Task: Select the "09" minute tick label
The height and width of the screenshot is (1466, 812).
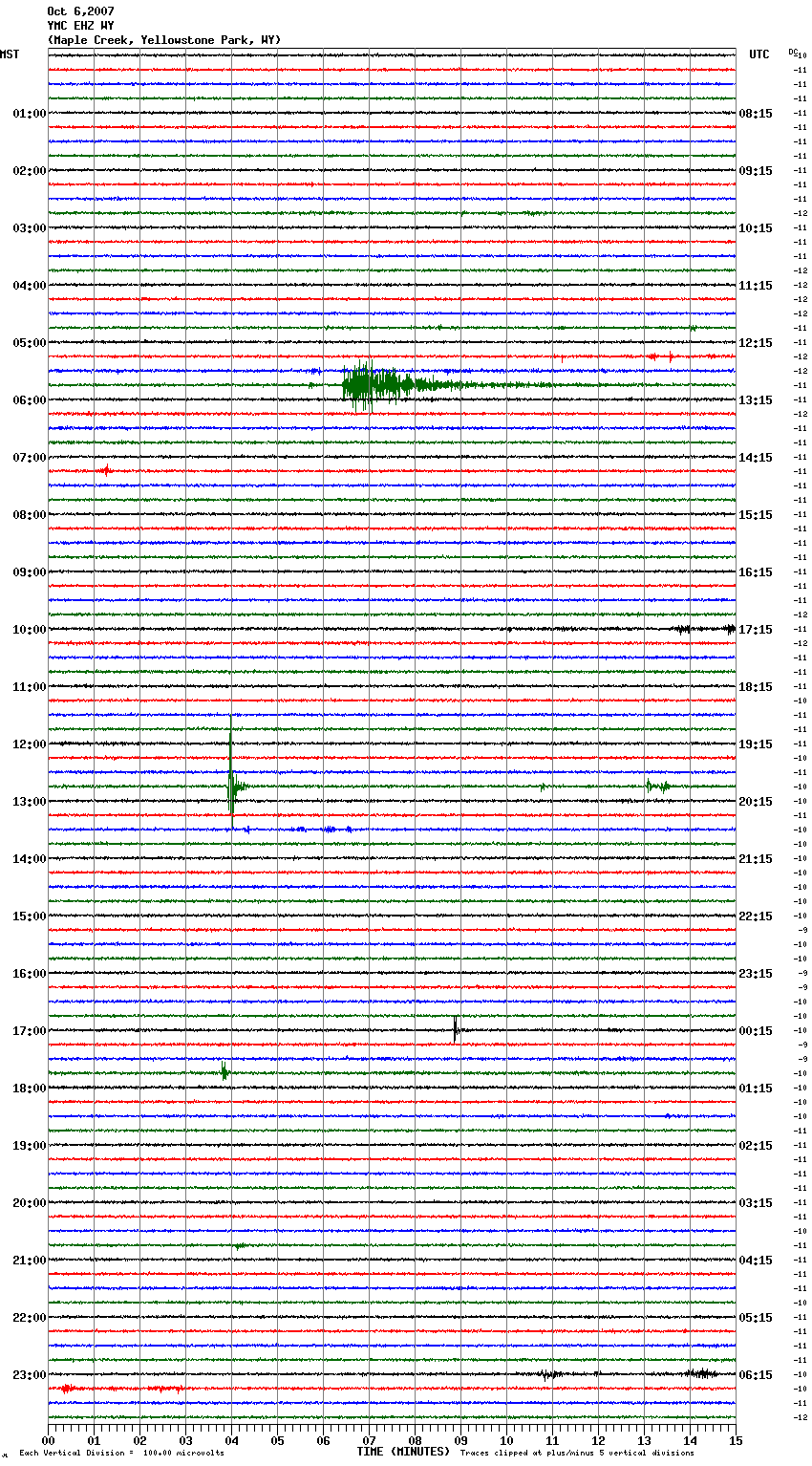Action: (460, 1440)
